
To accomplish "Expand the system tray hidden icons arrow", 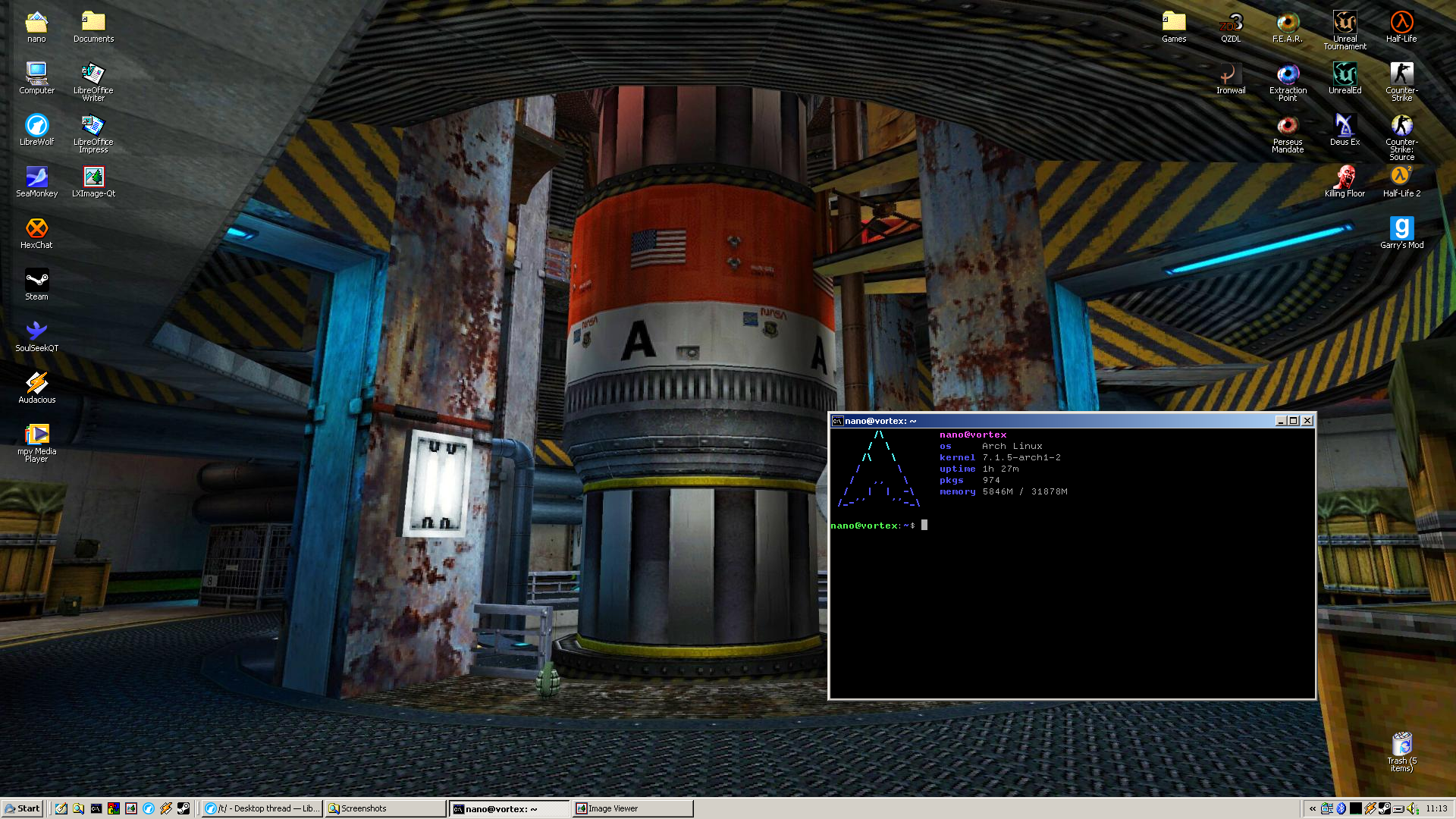I will (x=1312, y=808).
